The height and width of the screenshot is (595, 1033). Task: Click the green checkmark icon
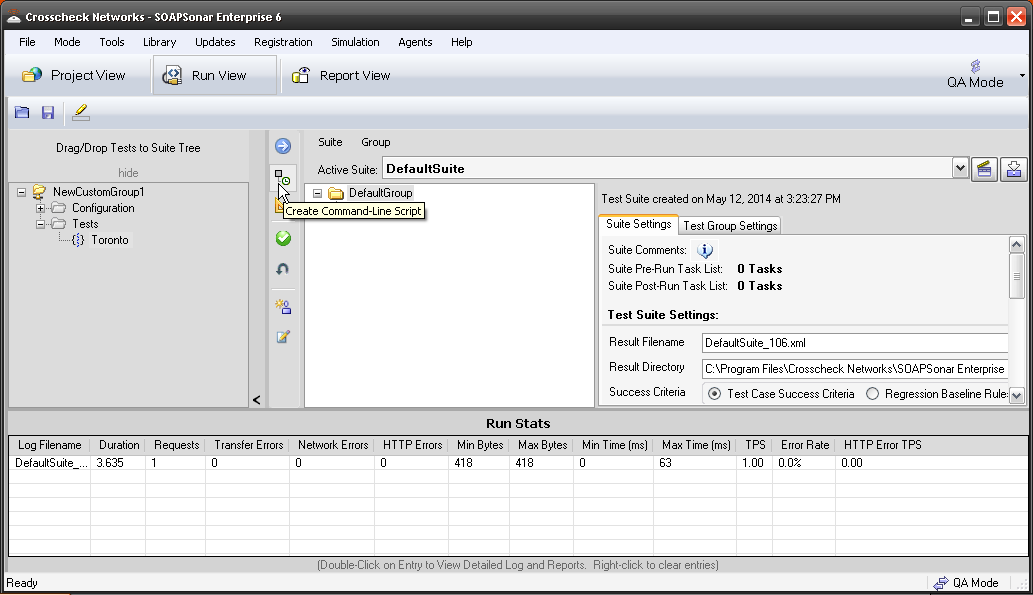coord(283,238)
